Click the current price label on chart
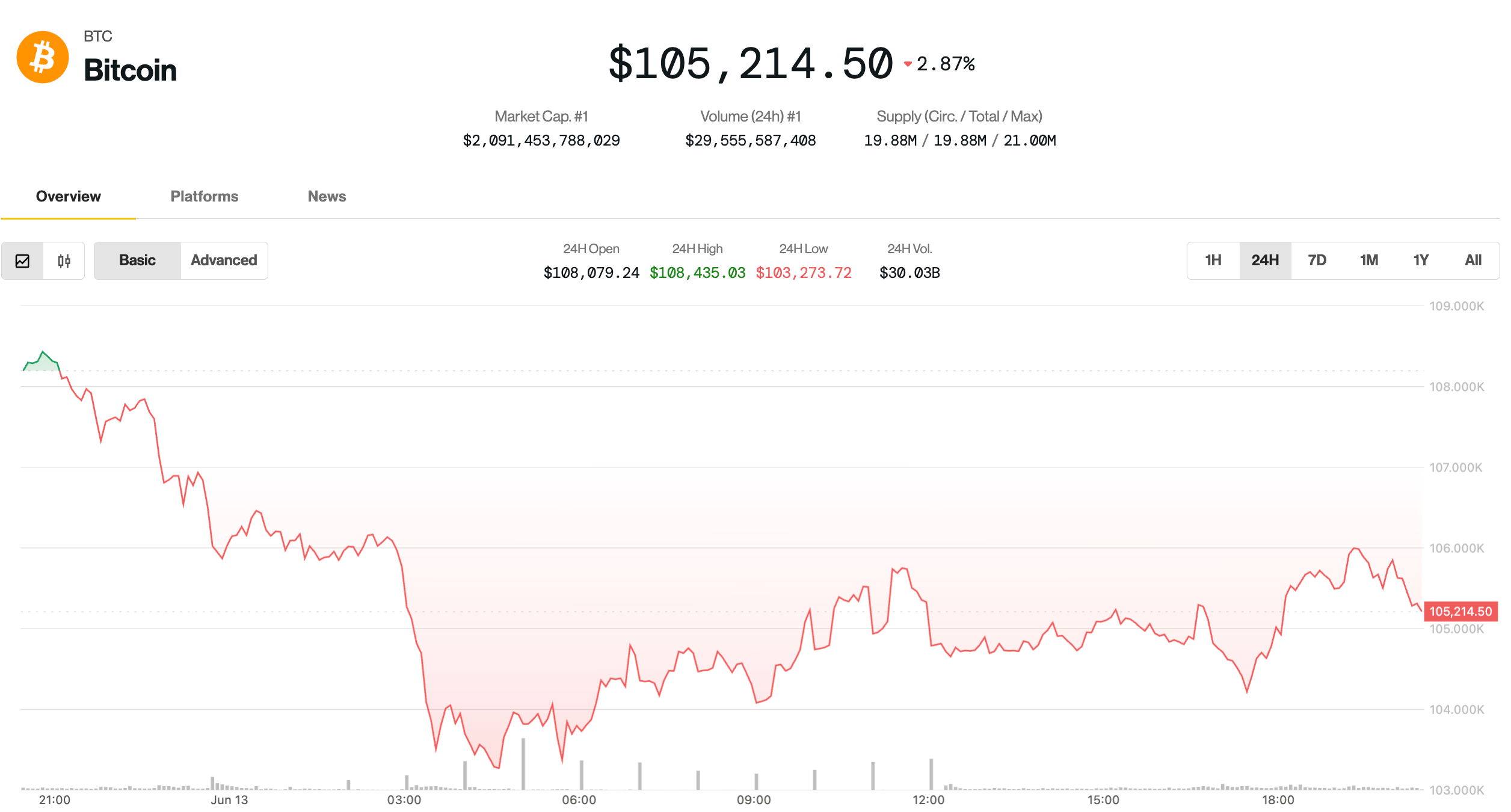This screenshot has width=1511, height=812. tap(1464, 611)
